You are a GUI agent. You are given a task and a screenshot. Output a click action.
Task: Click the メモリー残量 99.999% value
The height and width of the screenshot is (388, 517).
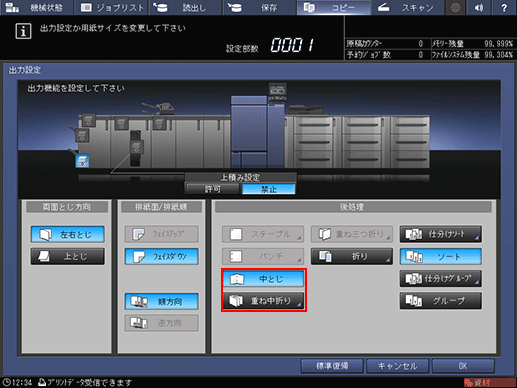click(x=498, y=44)
